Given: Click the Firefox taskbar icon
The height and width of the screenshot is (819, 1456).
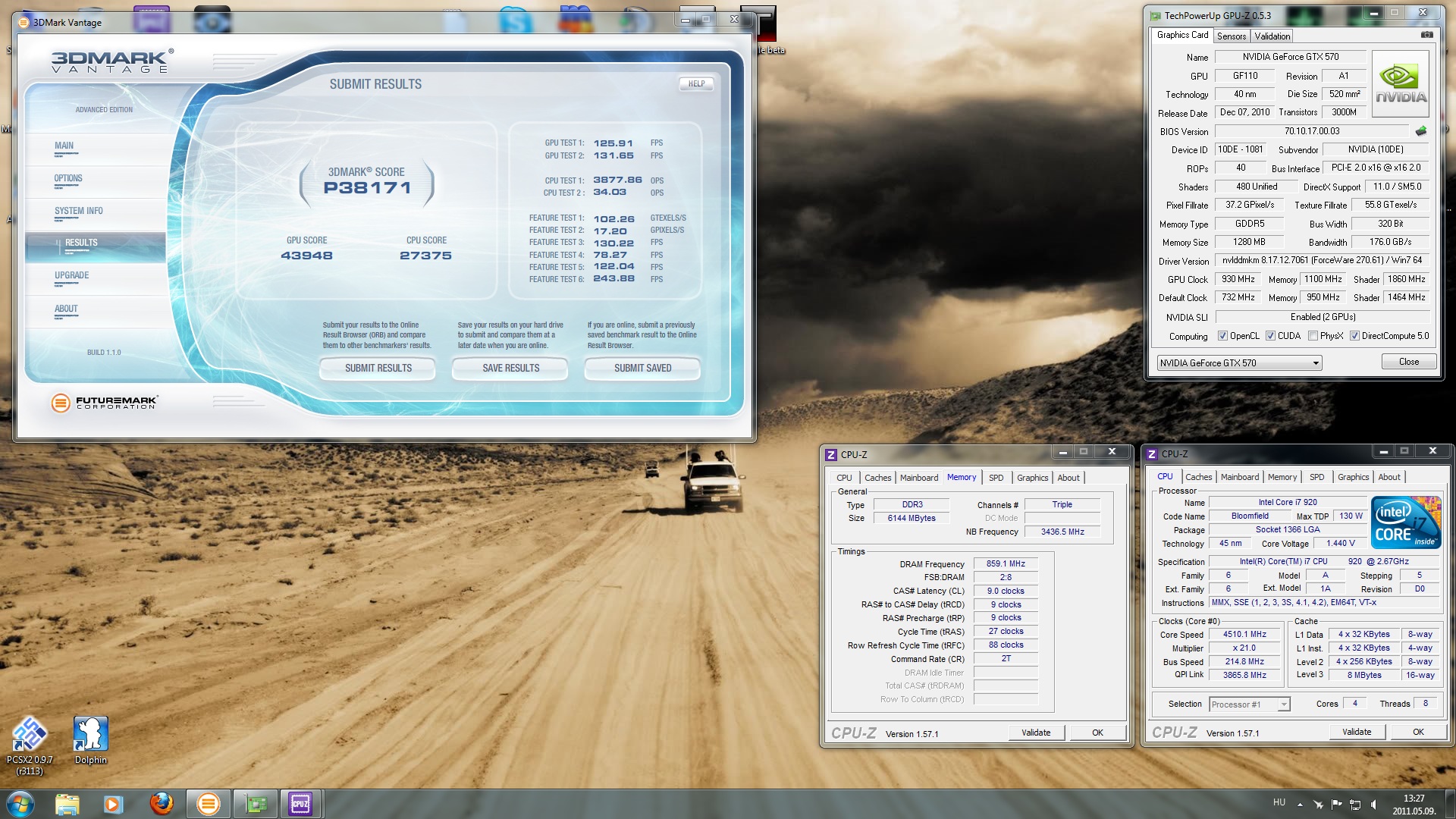Looking at the screenshot, I should tap(161, 803).
